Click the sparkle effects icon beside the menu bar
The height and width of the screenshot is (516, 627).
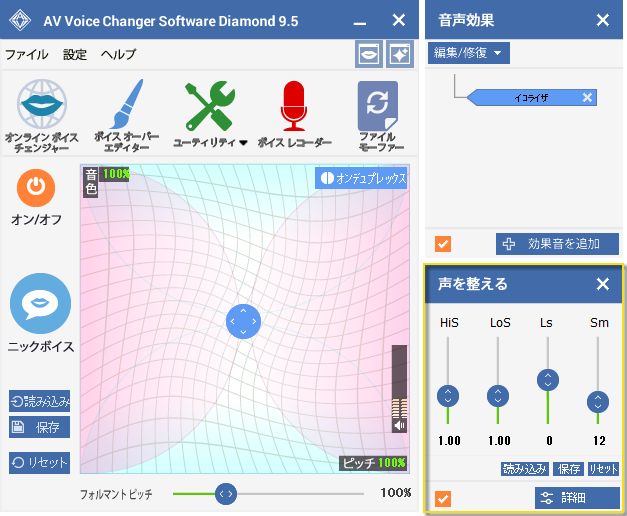400,54
